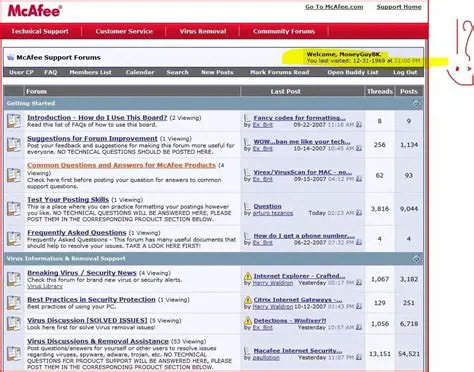This screenshot has height=372, width=474.
Task: Go to last post arrow for Fancy codes thread
Action: 359,125
